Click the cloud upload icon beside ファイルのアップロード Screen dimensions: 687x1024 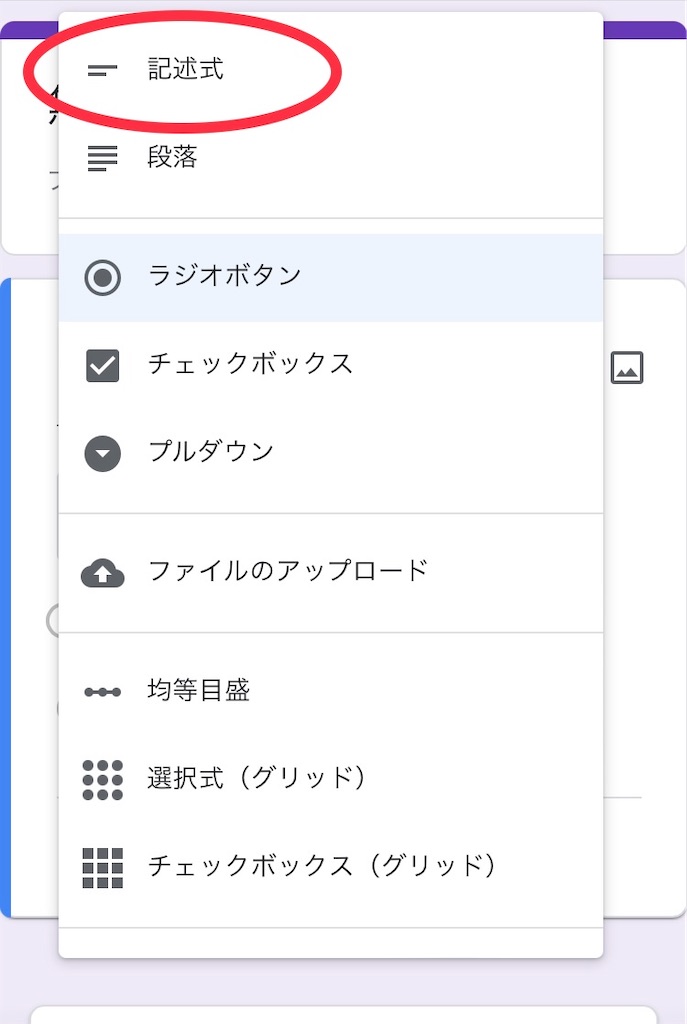pos(101,573)
